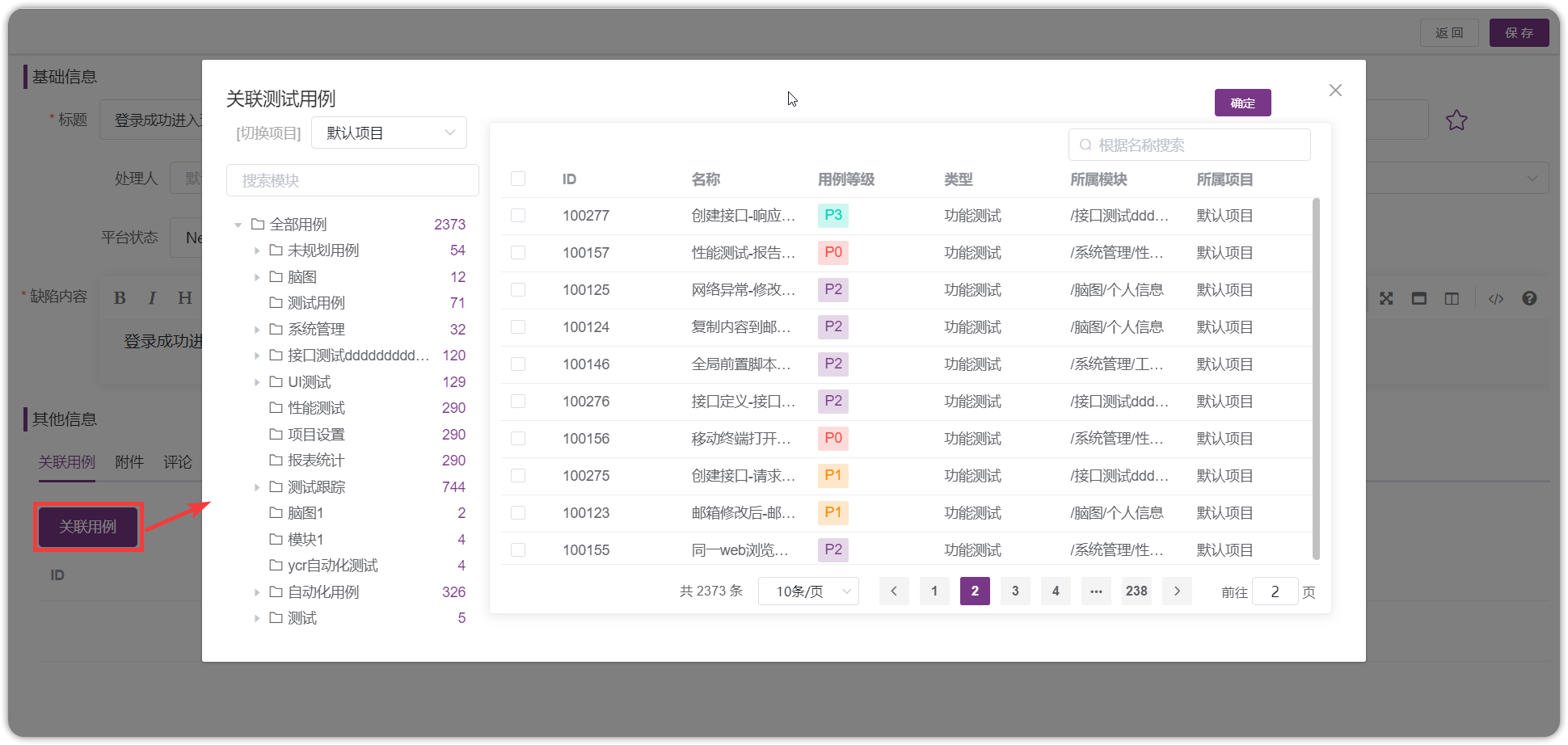Expand the 自动化用例 tree node
The image size is (1568, 745).
click(x=257, y=592)
